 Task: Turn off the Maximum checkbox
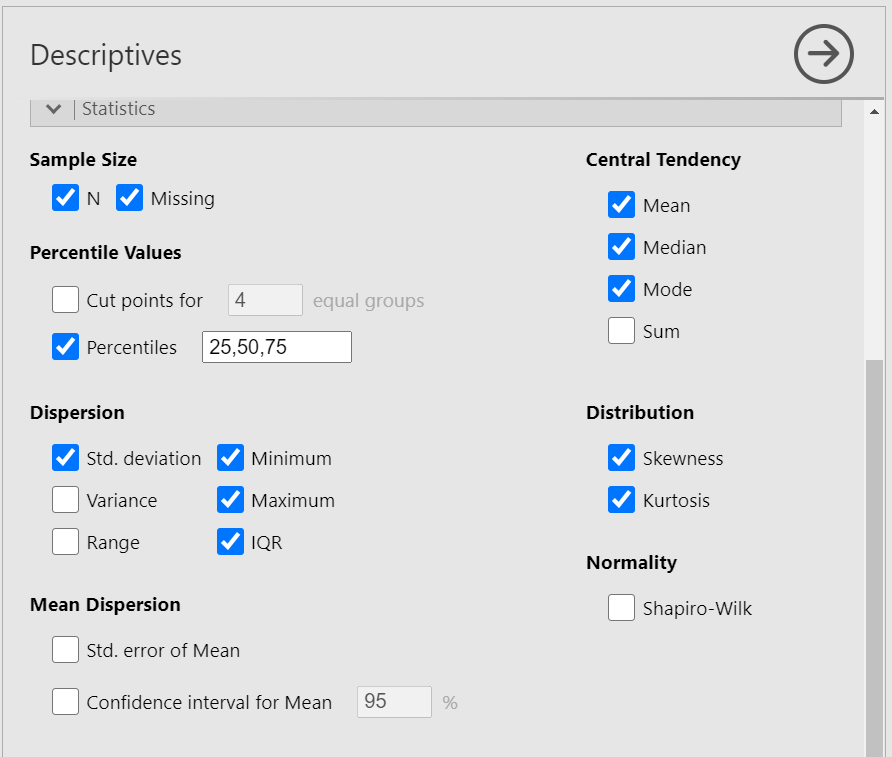[x=231, y=500]
